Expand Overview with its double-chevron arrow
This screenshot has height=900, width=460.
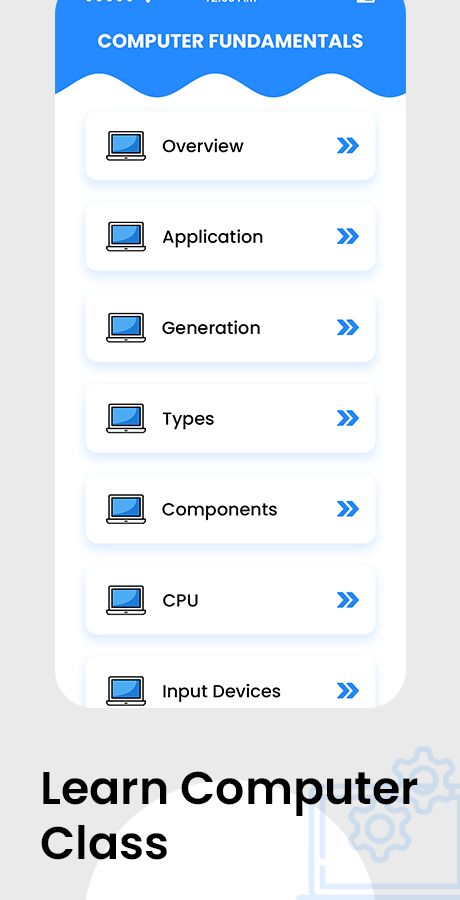[347, 146]
